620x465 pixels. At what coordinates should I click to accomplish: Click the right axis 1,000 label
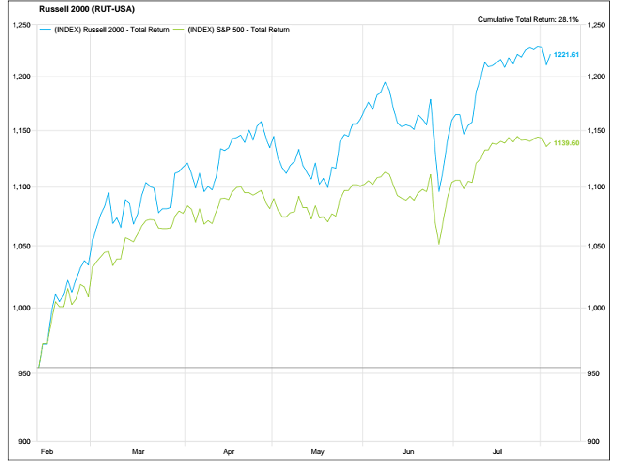click(596, 308)
